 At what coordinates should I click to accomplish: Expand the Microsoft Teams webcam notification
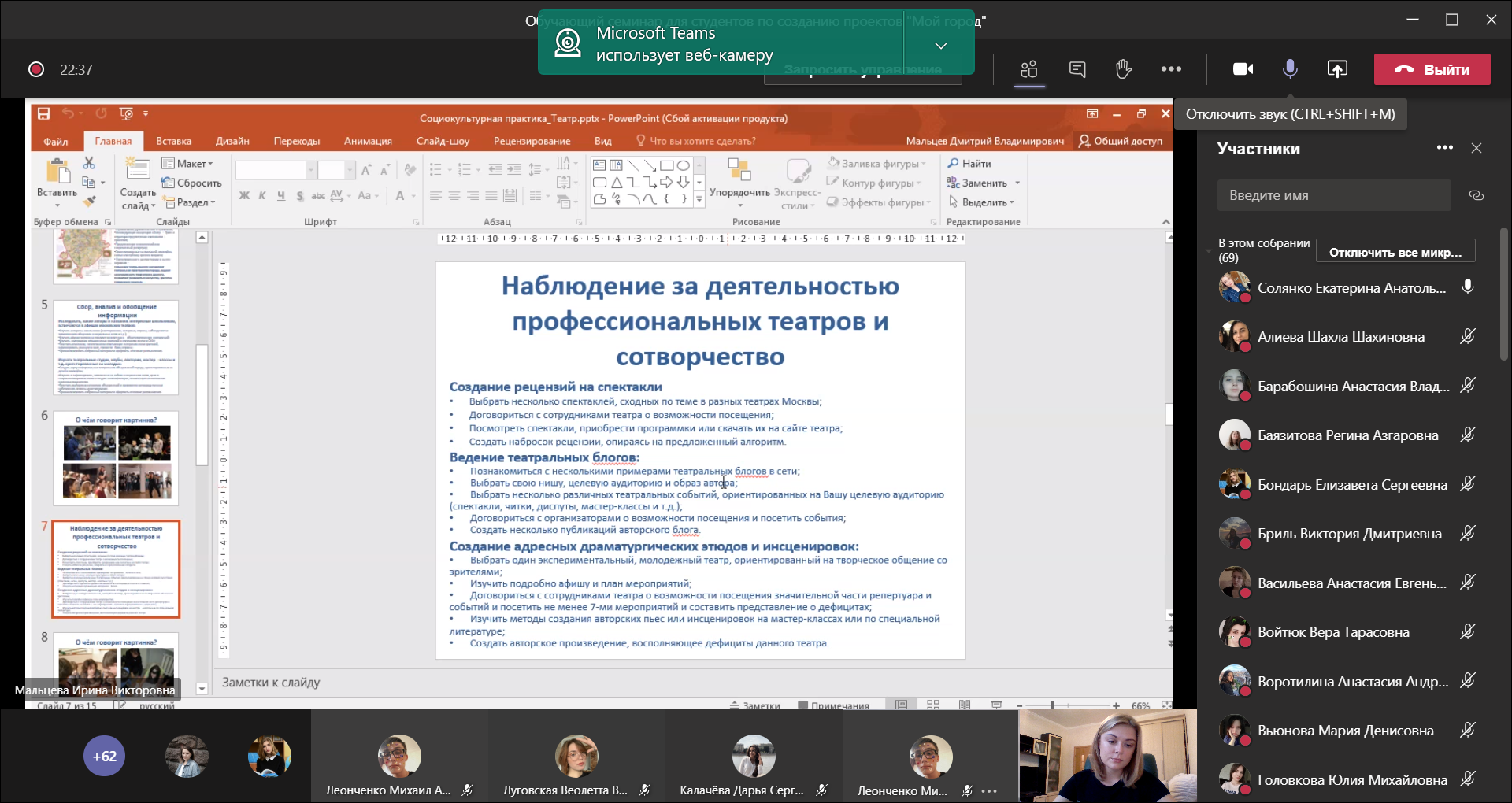(x=940, y=46)
